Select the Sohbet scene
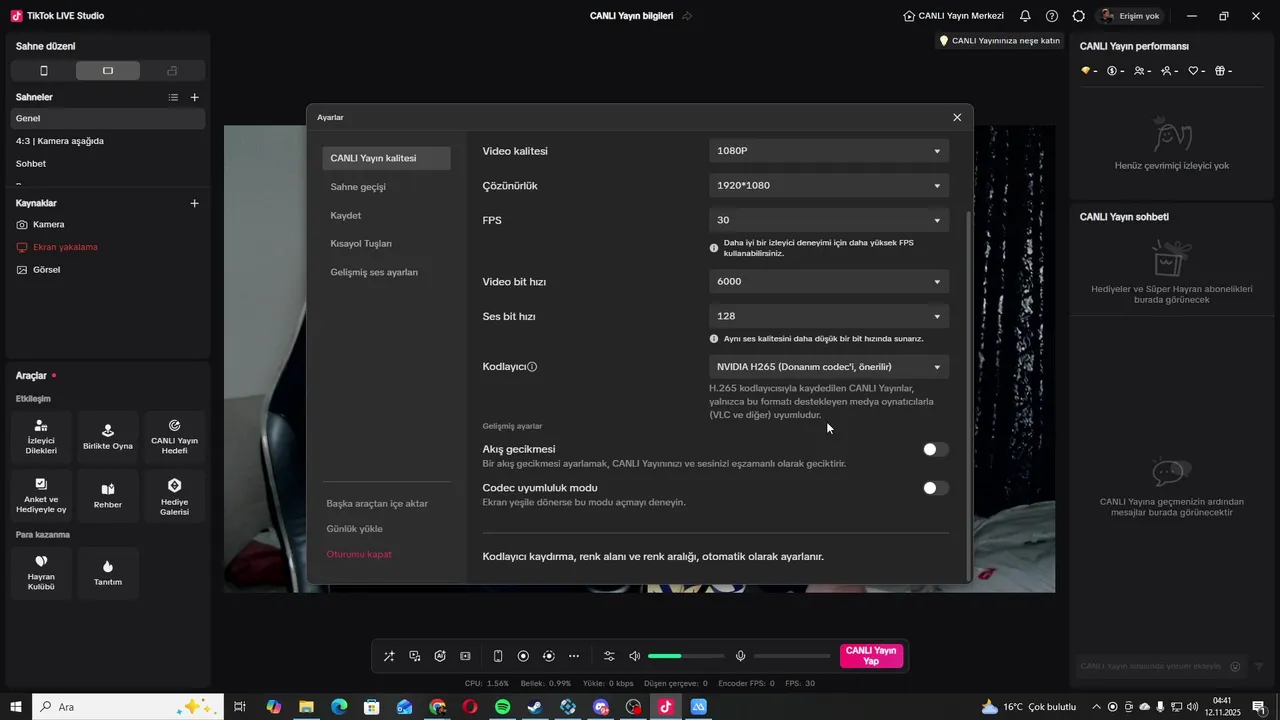The image size is (1280, 720). point(108,164)
